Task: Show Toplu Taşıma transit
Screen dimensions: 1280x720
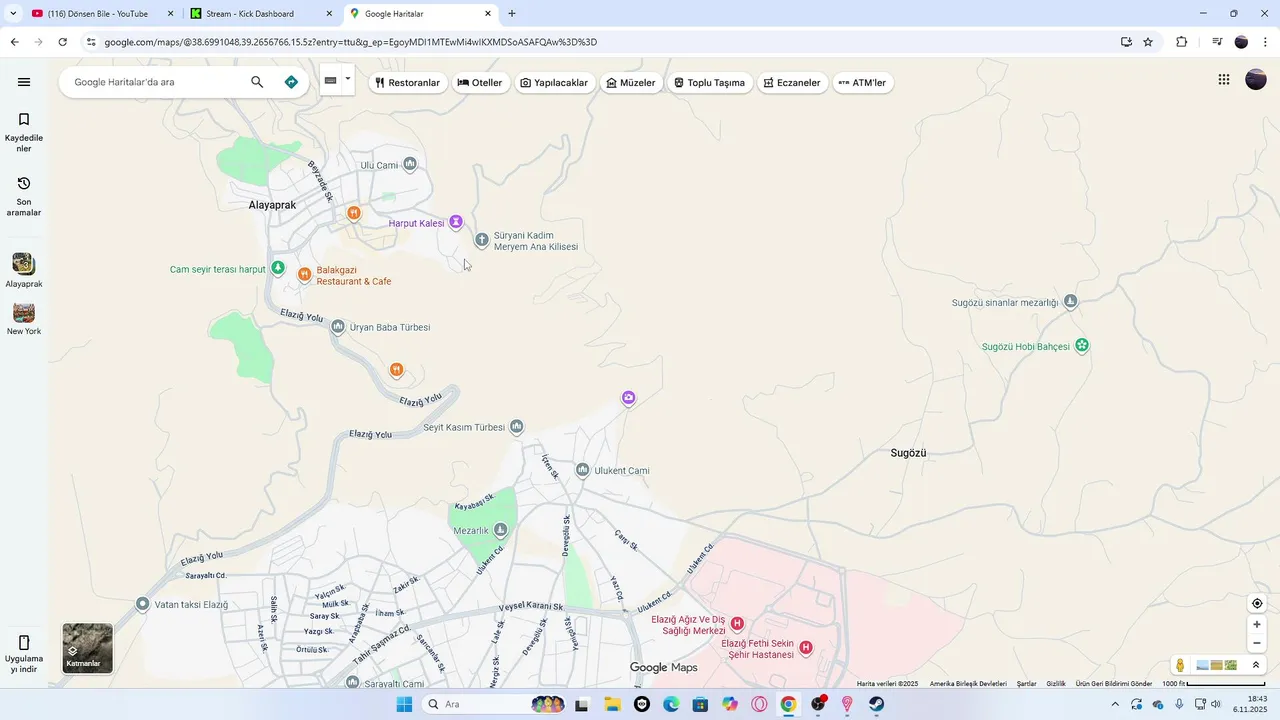Action: click(x=710, y=83)
